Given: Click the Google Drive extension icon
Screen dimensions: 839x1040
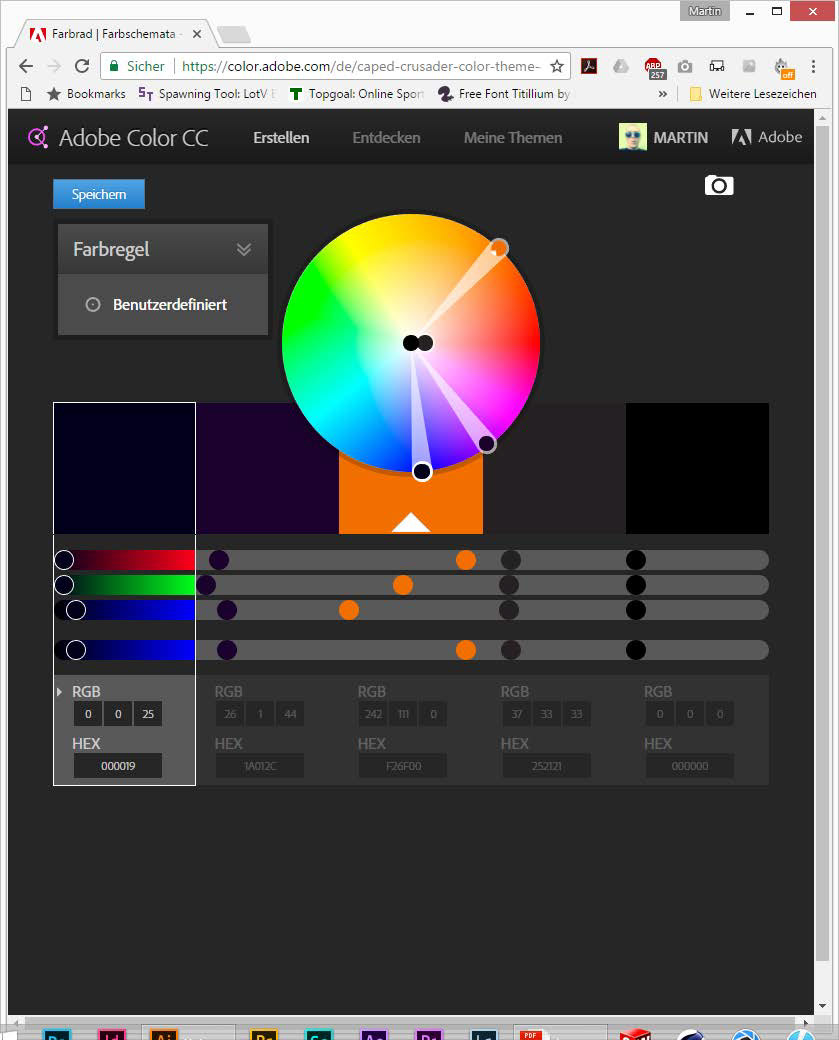Looking at the screenshot, I should [620, 66].
